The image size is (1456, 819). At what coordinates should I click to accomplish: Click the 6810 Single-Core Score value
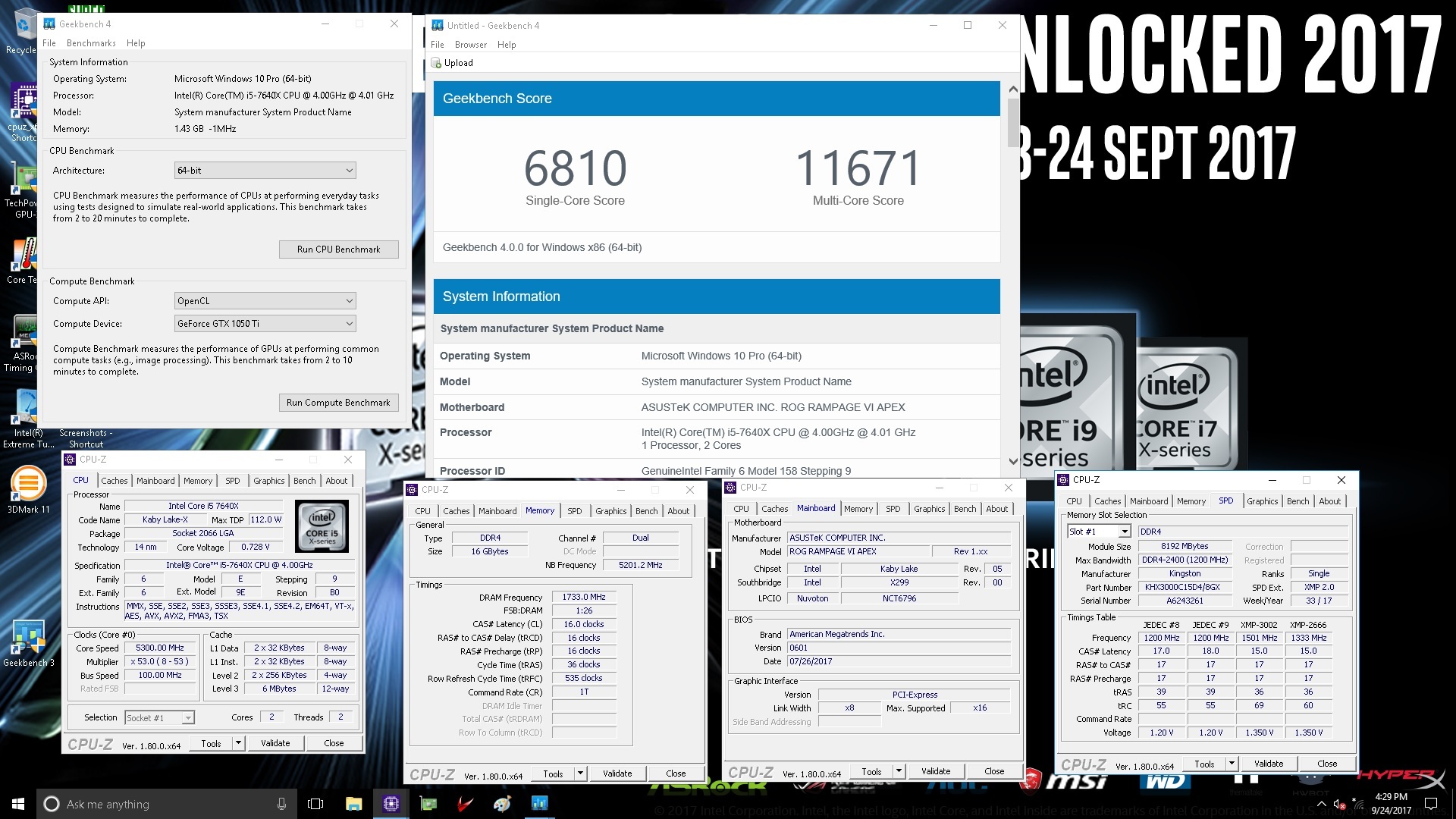point(576,168)
